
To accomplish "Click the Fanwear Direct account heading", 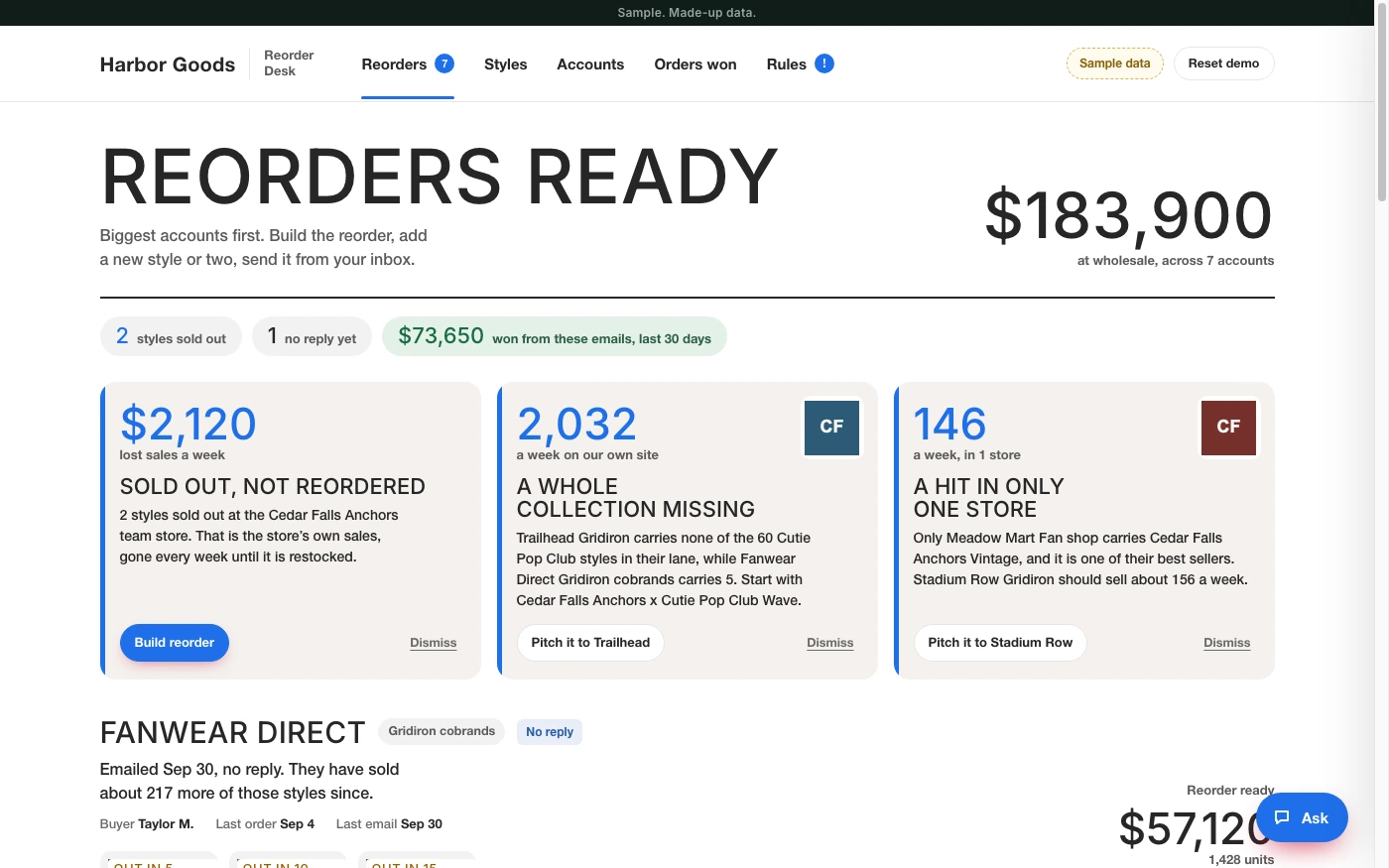I will (233, 732).
